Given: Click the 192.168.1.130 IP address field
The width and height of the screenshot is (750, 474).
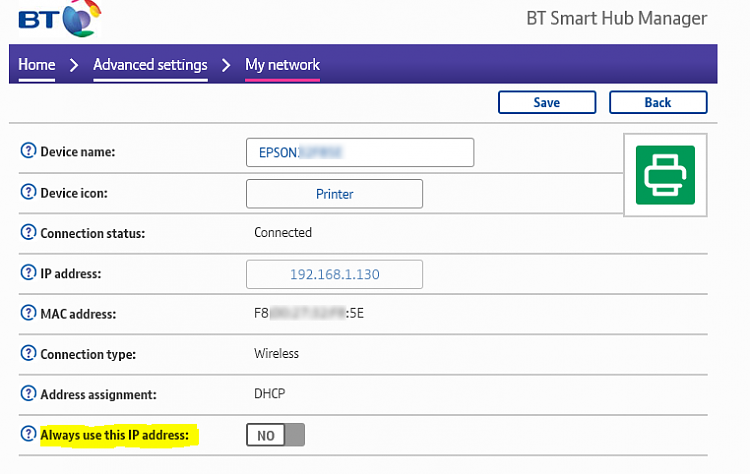Looking at the screenshot, I should coord(334,274).
